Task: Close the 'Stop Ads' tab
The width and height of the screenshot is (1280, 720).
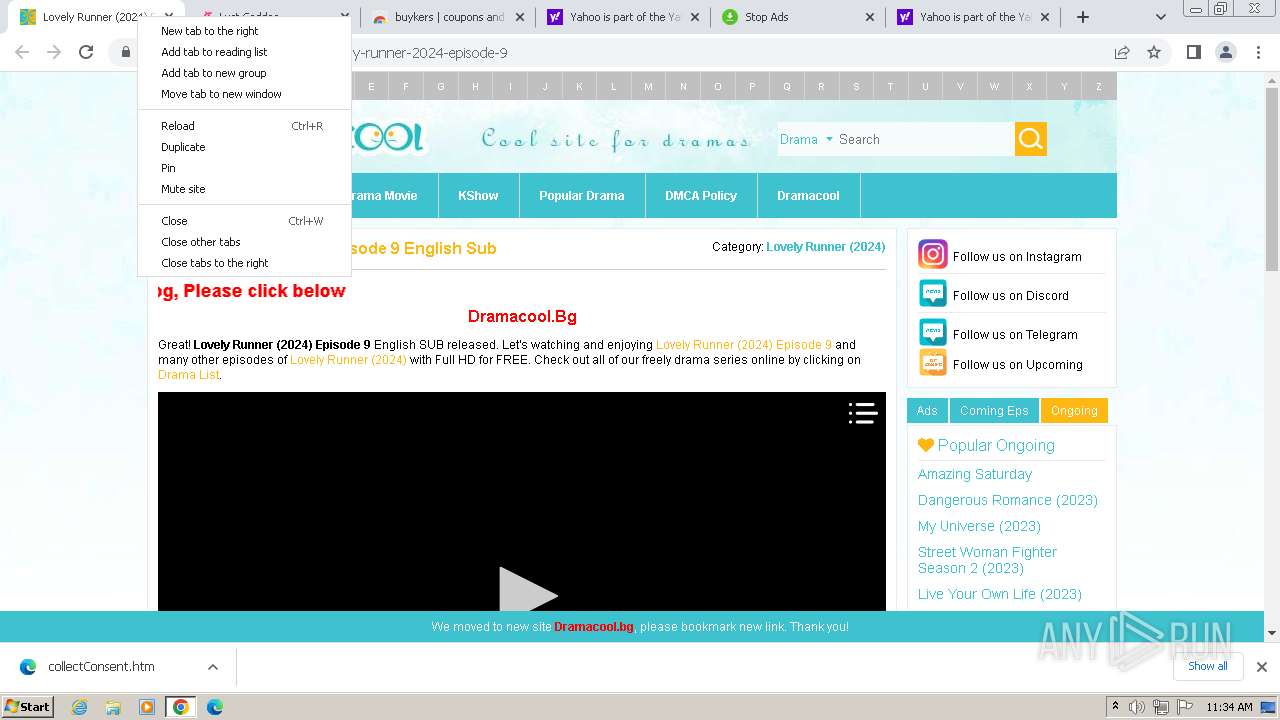Action: coord(869,17)
